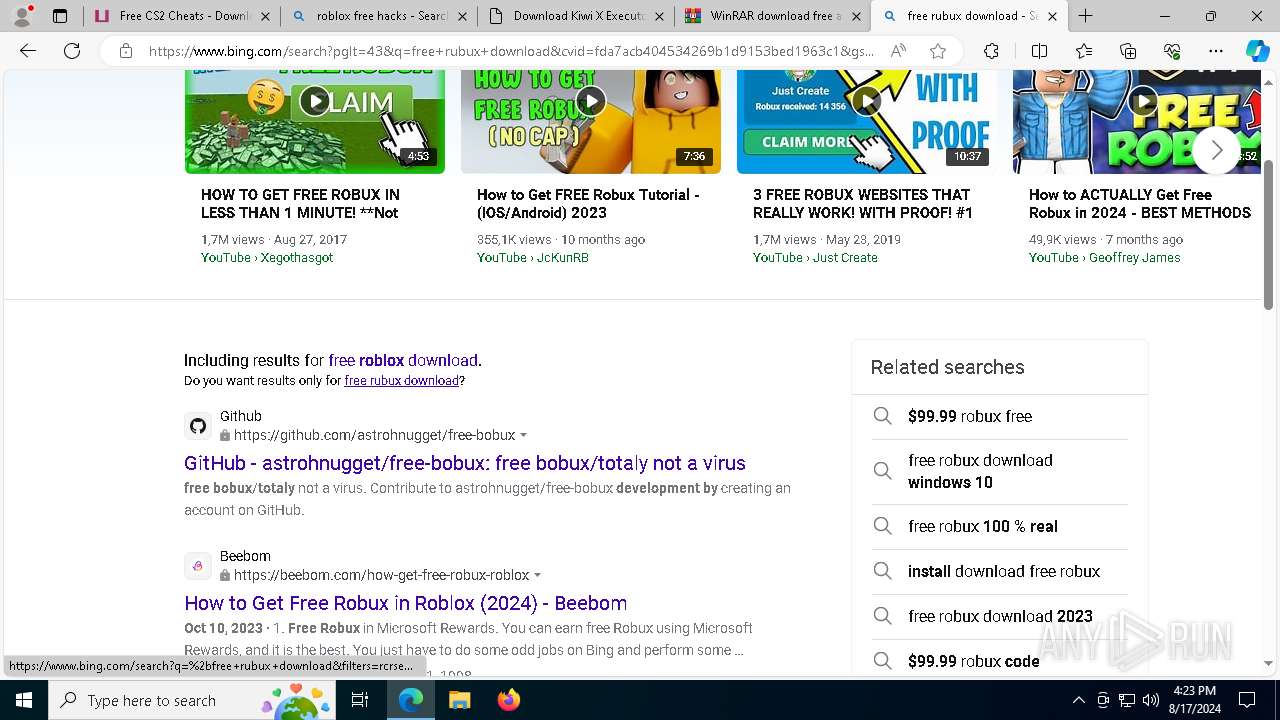
Task: Open the volume control in system tray
Action: point(1151,700)
